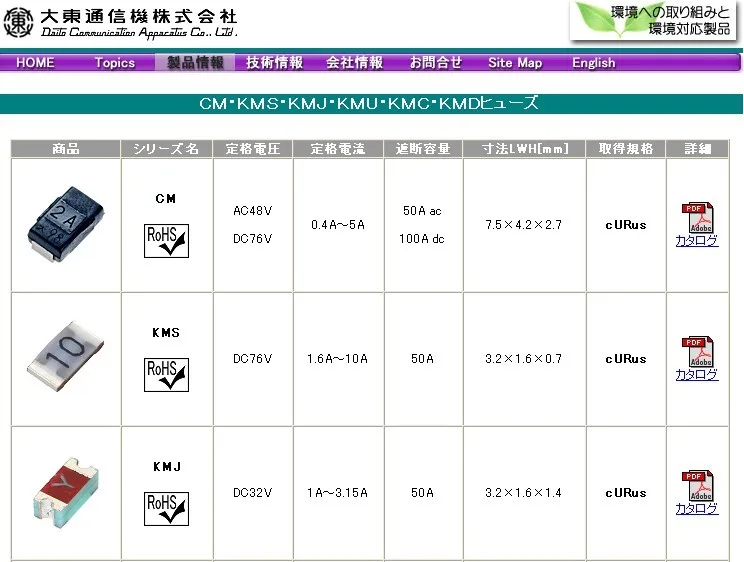Image resolution: width=744 pixels, height=562 pixels.
Task: Click the KMJ fuse product photo
Action: pyautogui.click(x=66, y=494)
